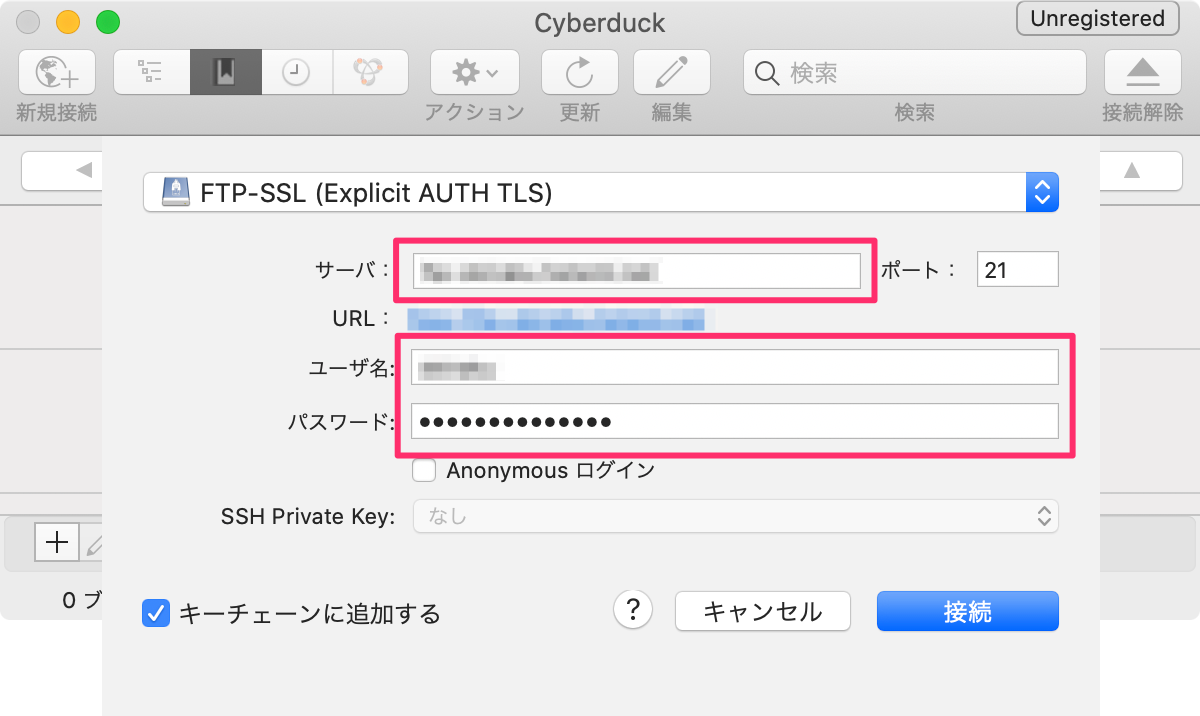Focus the search field in the toolbar
Screen dimensions: 1200x716
pyautogui.click(x=914, y=72)
